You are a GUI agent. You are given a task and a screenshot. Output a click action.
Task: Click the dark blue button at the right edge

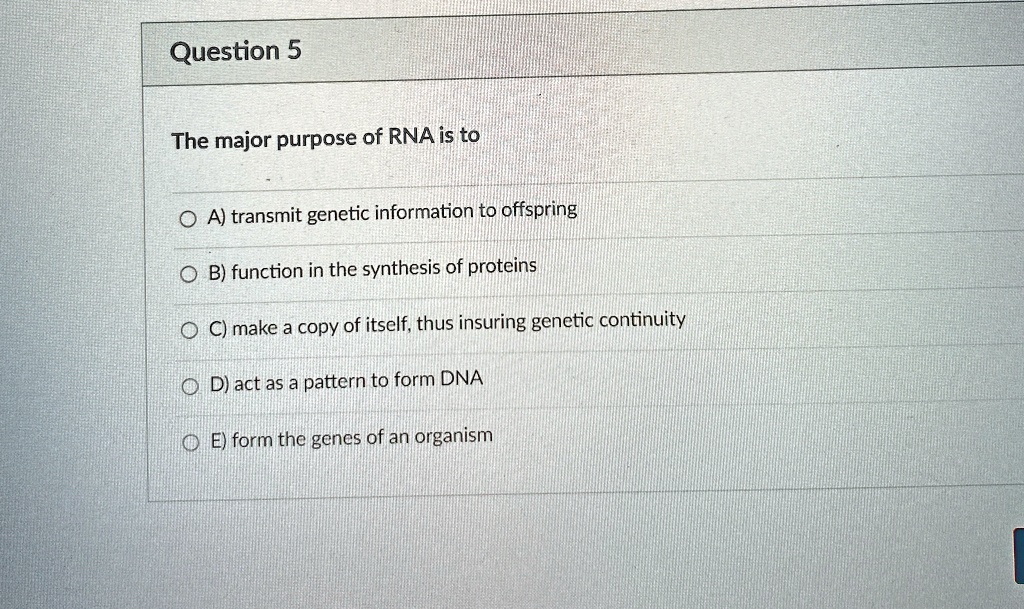(x=1019, y=556)
